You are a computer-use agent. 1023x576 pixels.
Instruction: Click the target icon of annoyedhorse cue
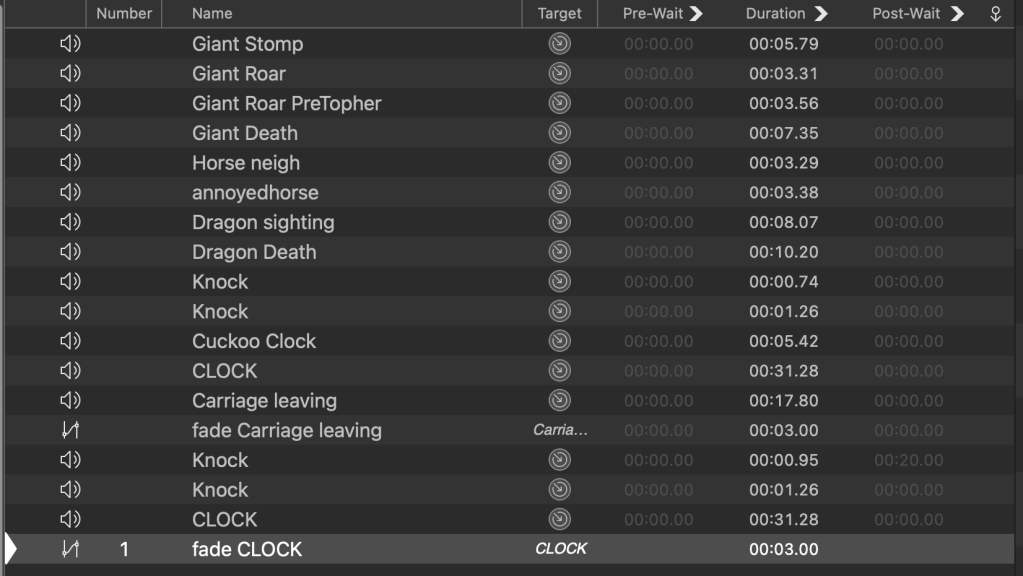click(x=559, y=193)
